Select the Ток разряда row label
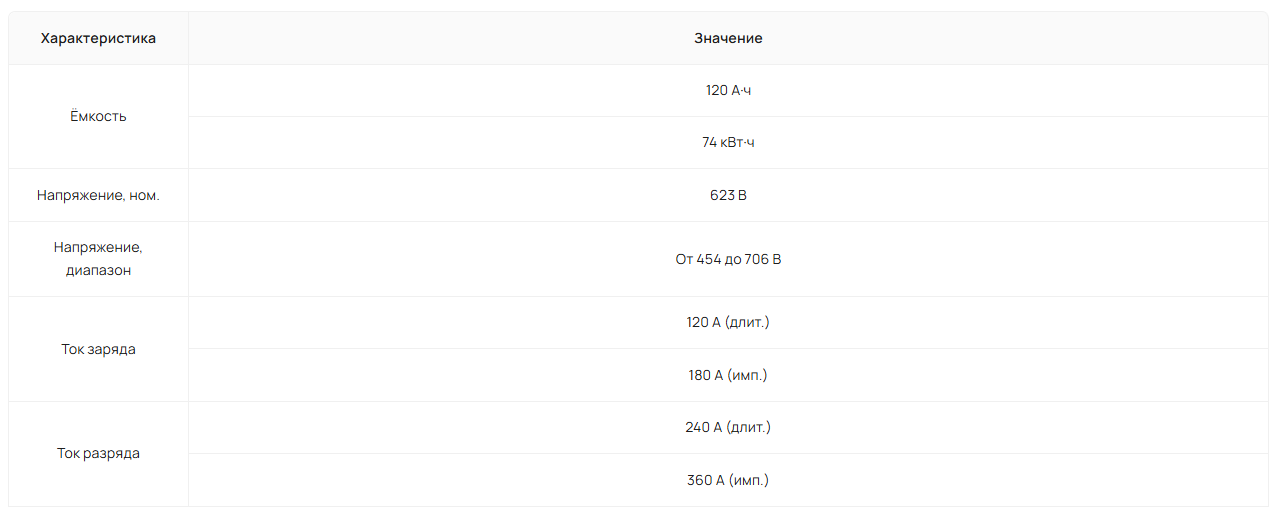 click(98, 453)
